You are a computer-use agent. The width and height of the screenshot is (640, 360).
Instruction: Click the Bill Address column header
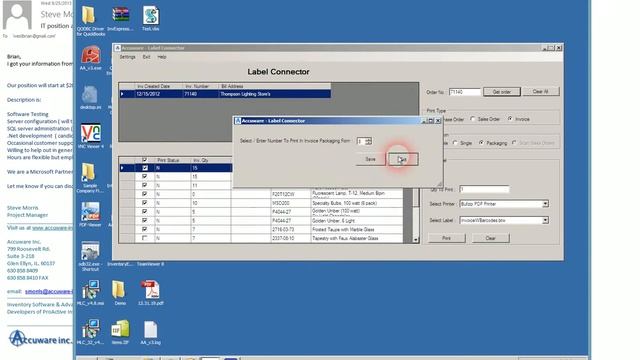pos(274,87)
